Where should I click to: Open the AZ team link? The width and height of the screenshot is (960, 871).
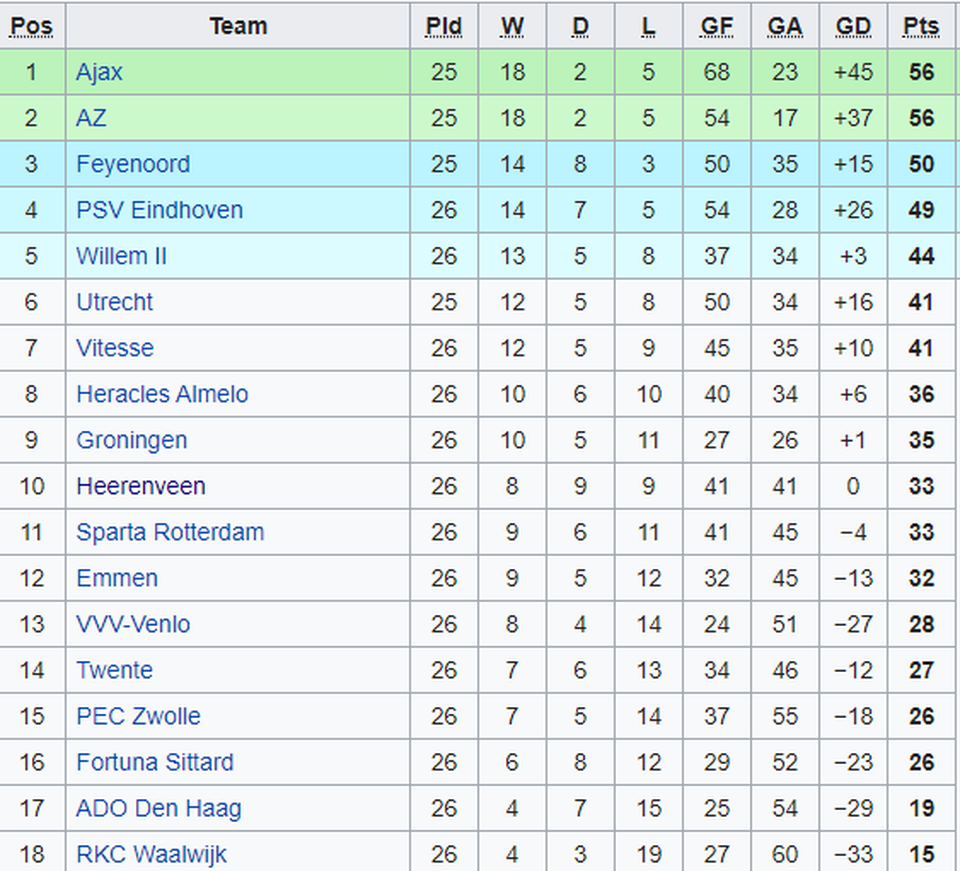click(91, 118)
